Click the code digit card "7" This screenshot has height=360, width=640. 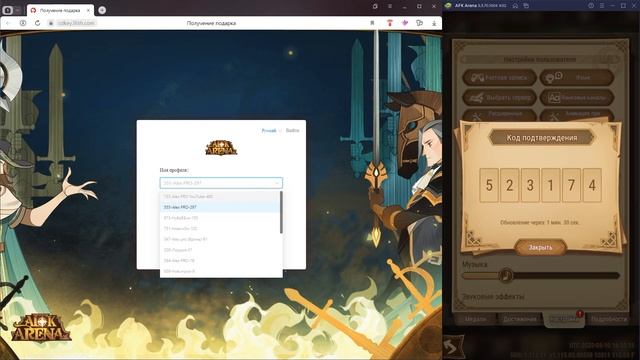click(x=571, y=185)
